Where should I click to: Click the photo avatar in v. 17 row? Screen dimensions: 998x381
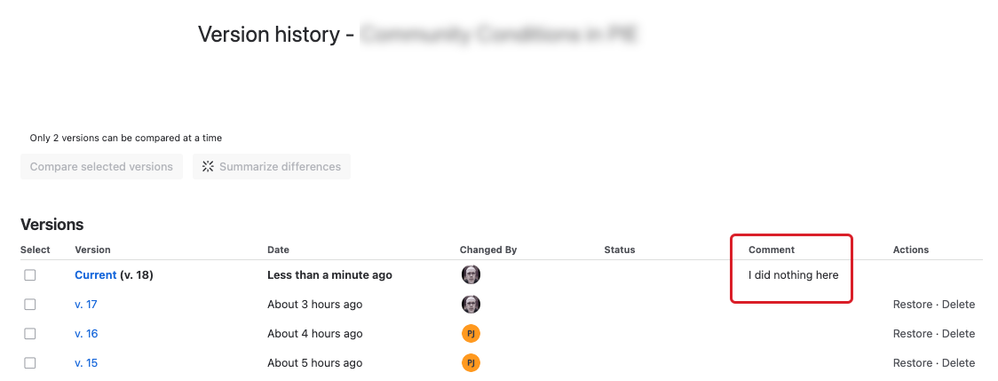click(x=471, y=304)
